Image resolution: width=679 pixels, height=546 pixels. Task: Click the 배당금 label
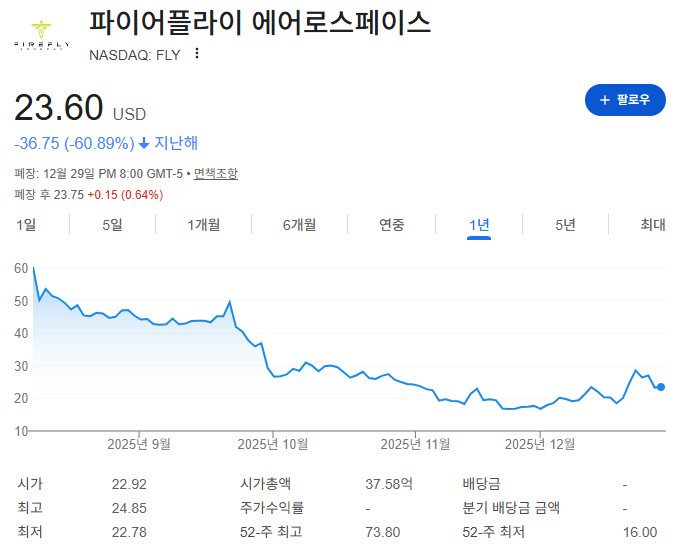pos(481,484)
